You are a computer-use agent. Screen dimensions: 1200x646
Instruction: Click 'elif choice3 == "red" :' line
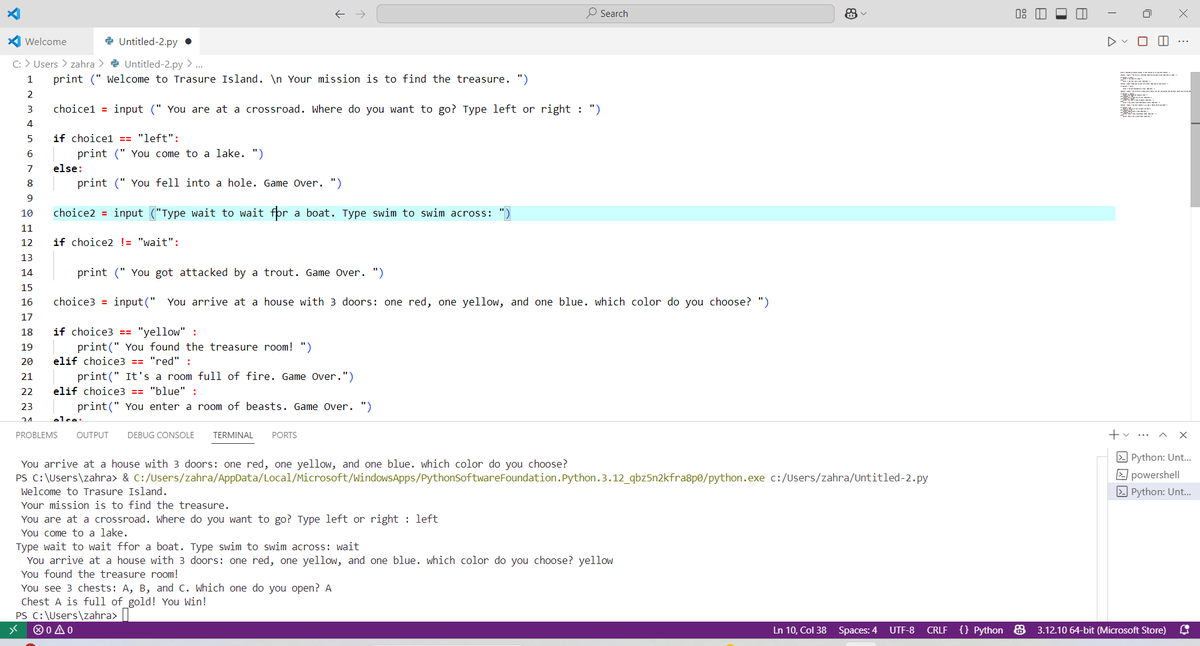[x=122, y=361]
